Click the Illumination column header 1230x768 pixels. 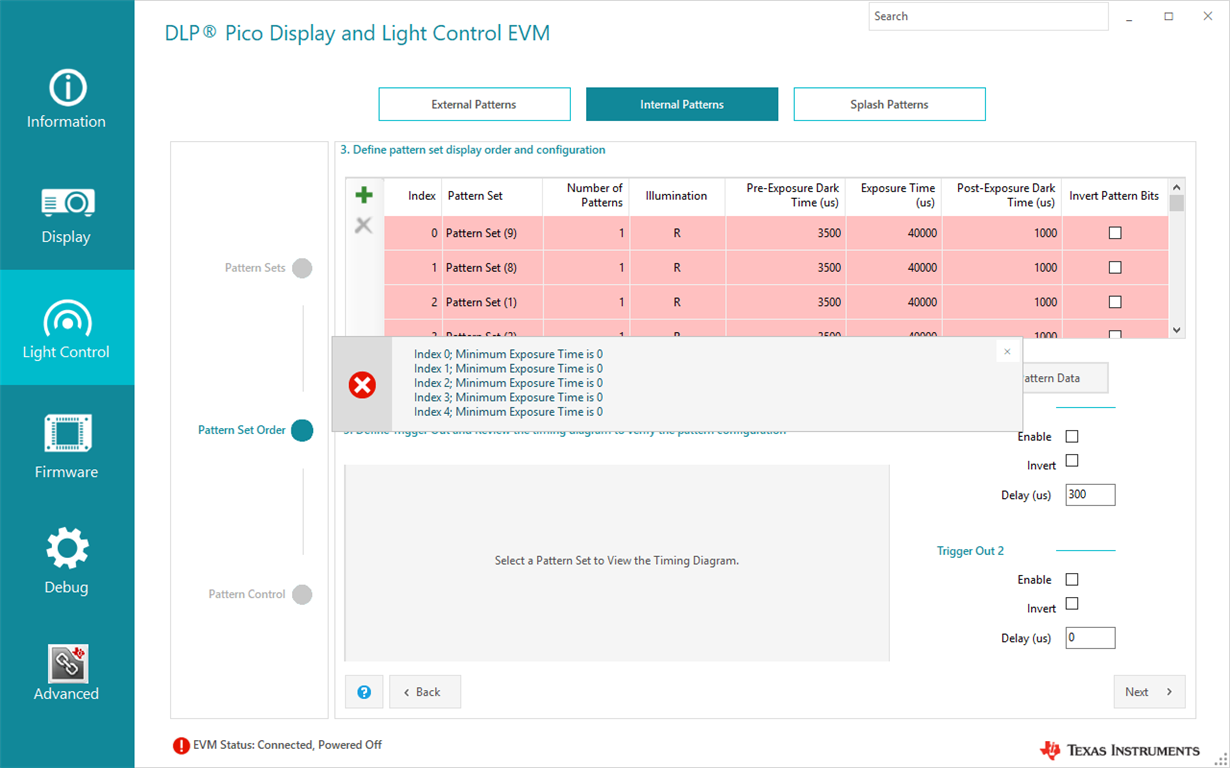[676, 196]
